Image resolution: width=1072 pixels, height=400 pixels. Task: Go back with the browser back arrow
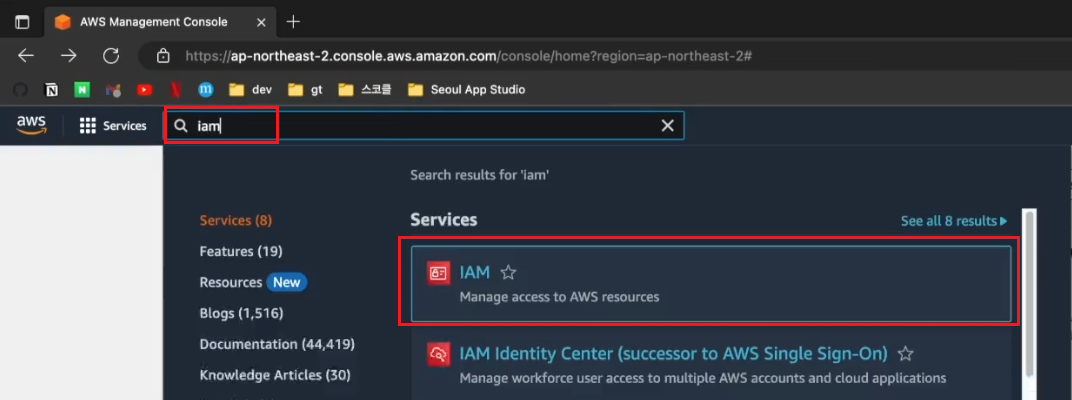pos(26,55)
